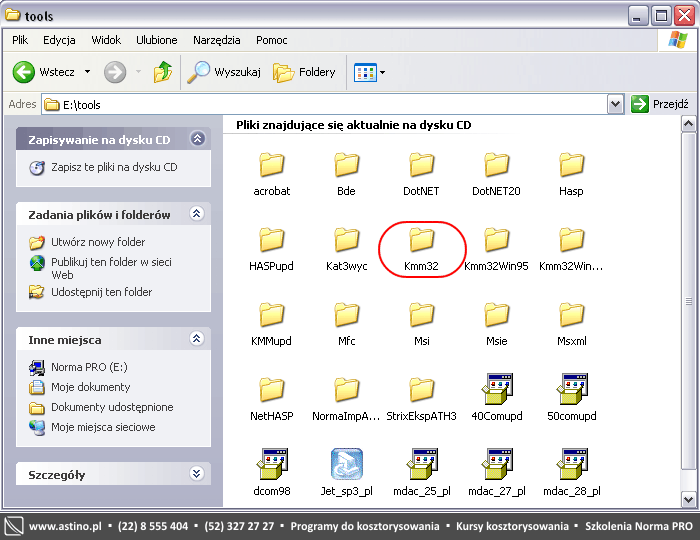Open the Widok menu
The image size is (700, 540).
(106, 40)
